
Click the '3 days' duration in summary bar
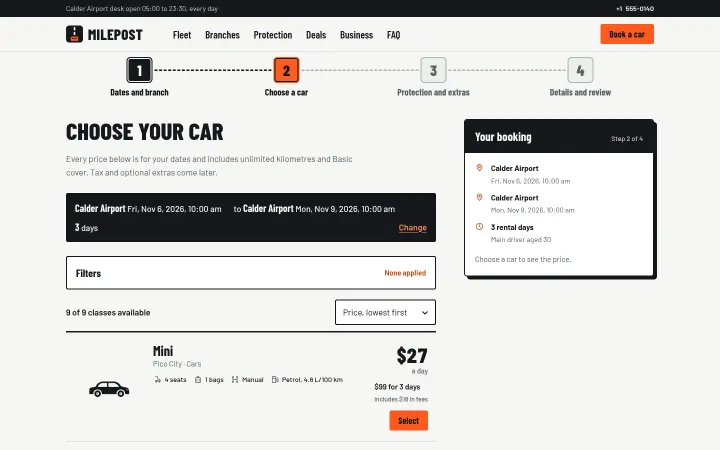[x=86, y=227]
